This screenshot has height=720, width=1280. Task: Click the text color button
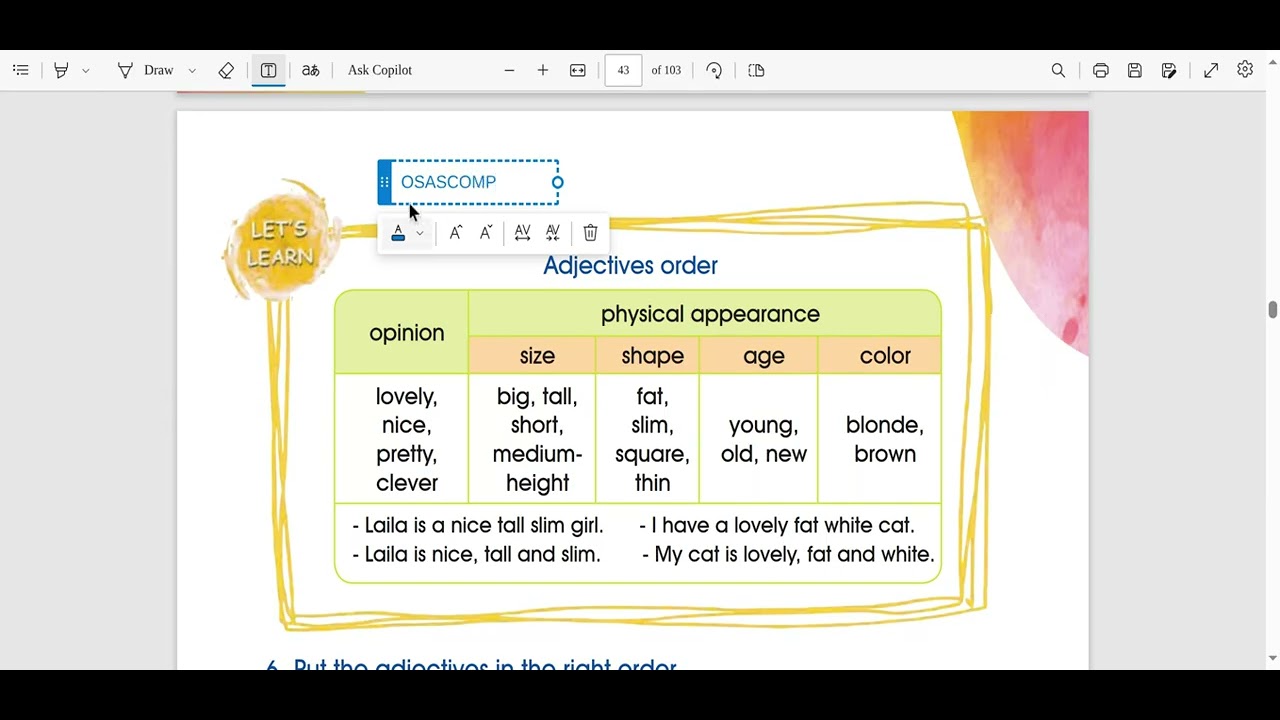click(x=398, y=233)
